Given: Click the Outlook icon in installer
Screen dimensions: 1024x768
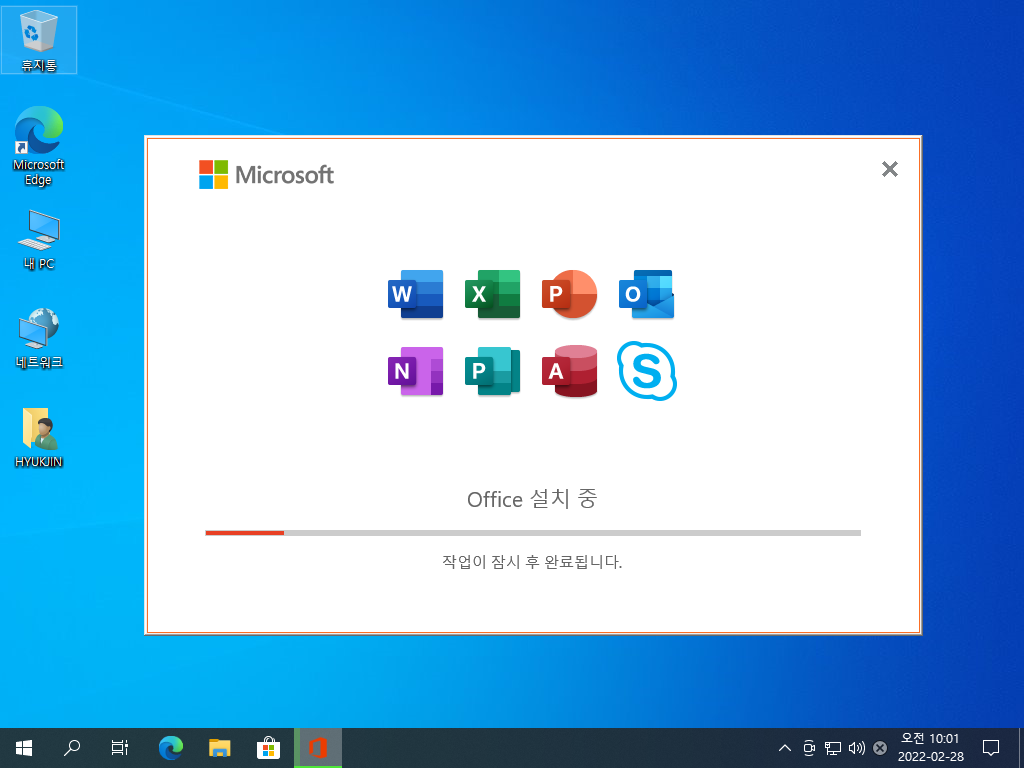Looking at the screenshot, I should click(647, 294).
